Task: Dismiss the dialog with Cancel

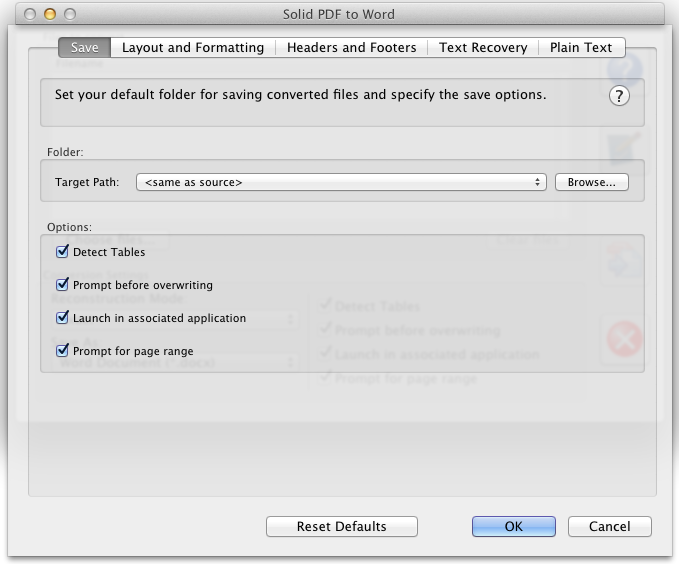Action: (609, 526)
